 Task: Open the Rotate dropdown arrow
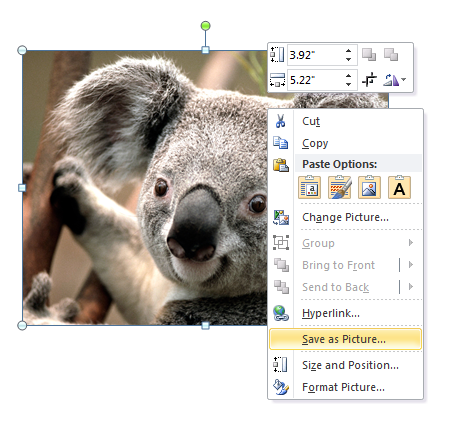click(404, 80)
